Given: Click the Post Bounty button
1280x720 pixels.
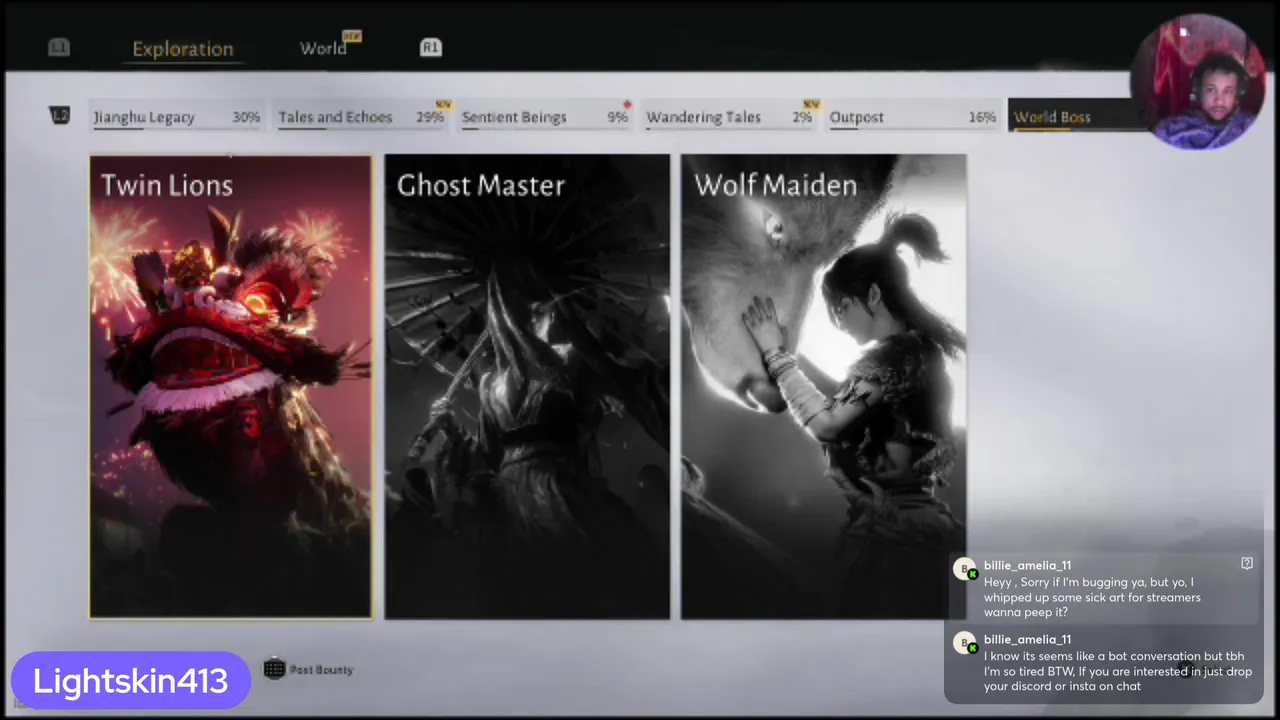Looking at the screenshot, I should click(x=308, y=669).
